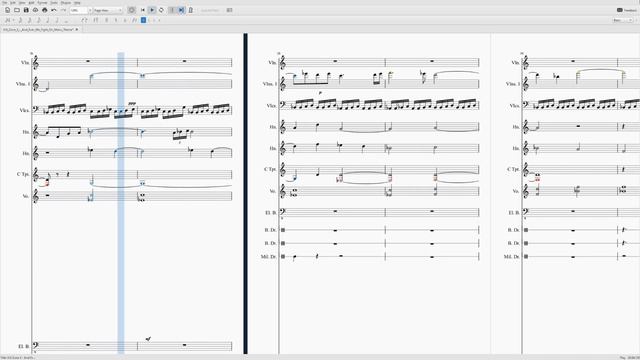
Task: Click the C Tpt. label on first page
Action: point(23,174)
